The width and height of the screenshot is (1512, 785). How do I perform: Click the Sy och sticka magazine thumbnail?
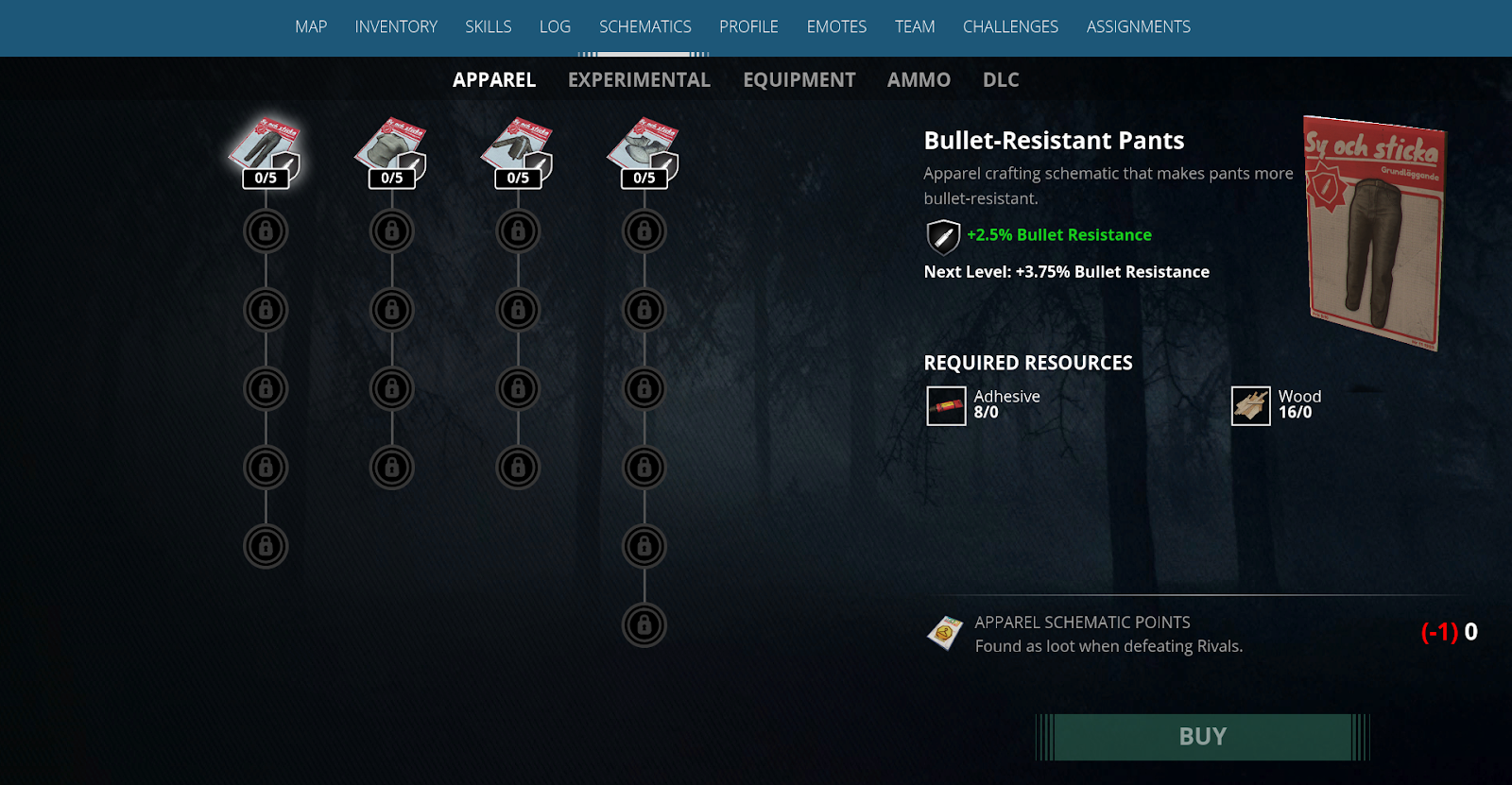coord(1374,233)
